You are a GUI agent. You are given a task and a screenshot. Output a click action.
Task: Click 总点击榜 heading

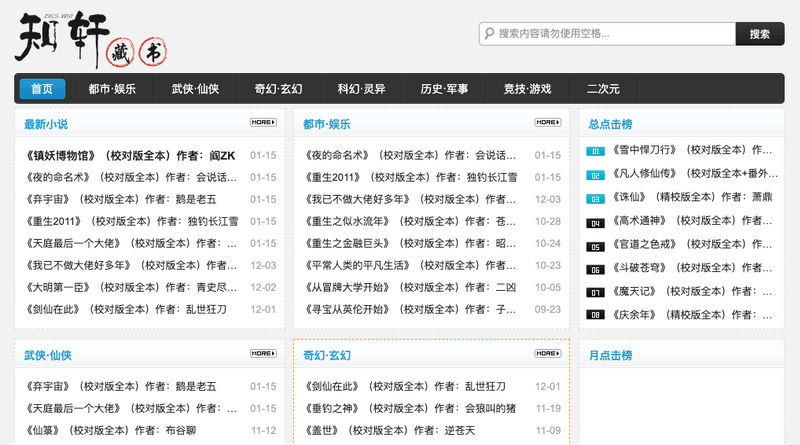(610, 124)
